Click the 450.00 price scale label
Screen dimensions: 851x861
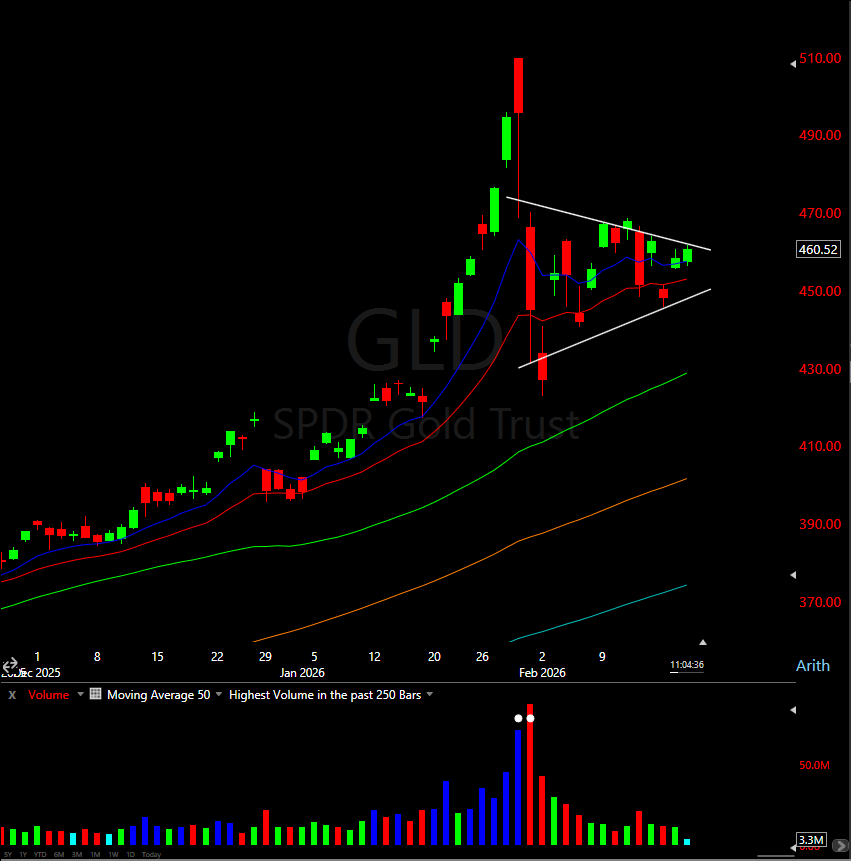click(820, 291)
